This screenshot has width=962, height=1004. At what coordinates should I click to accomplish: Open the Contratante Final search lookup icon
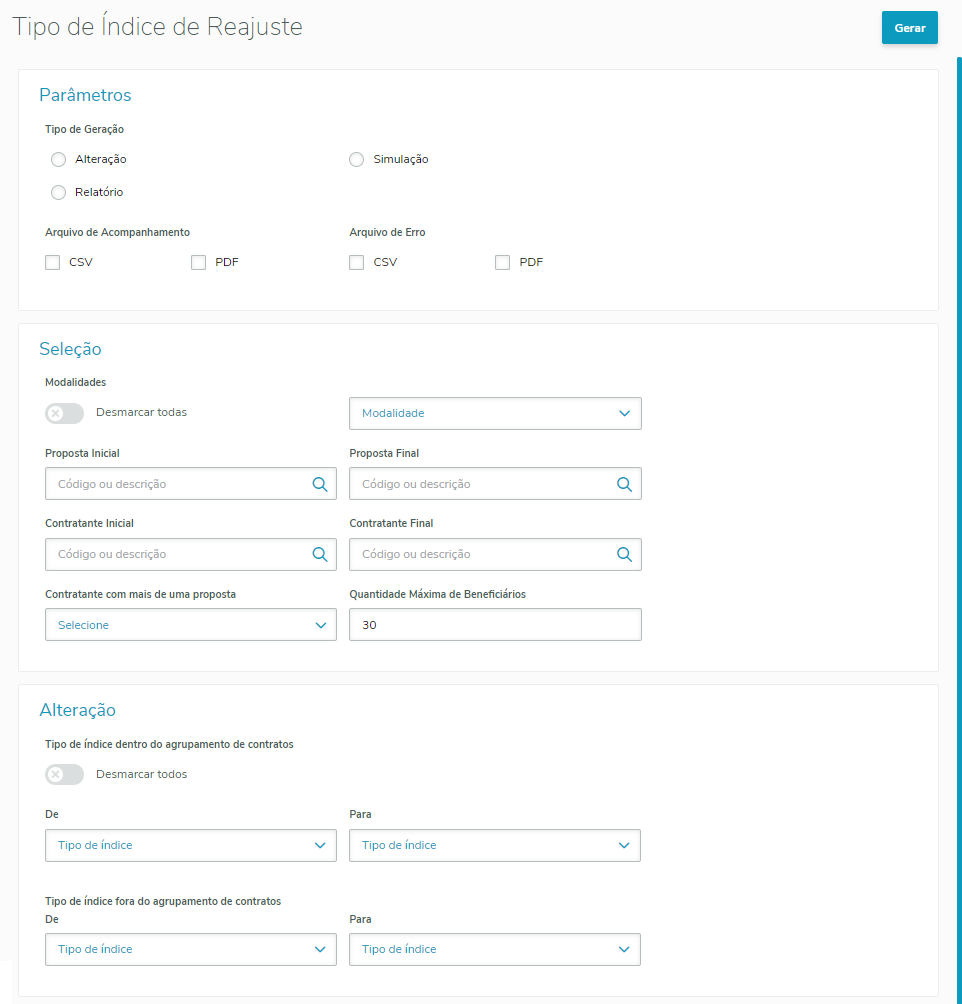(624, 554)
